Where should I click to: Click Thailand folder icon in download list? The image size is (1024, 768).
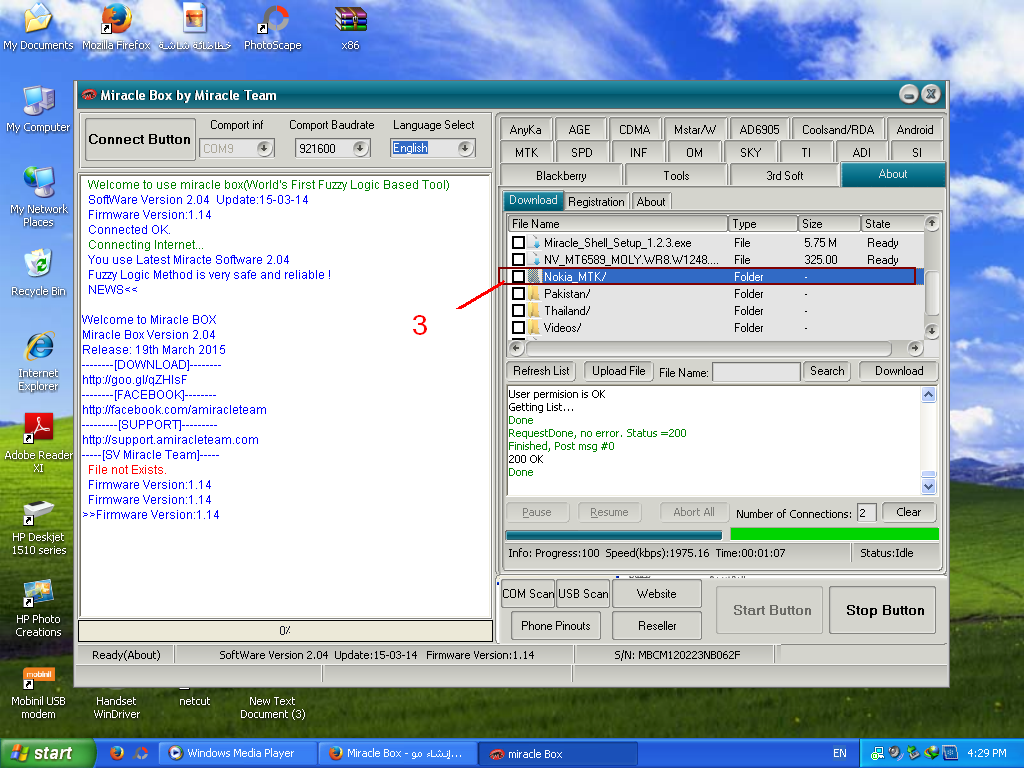[x=534, y=310]
